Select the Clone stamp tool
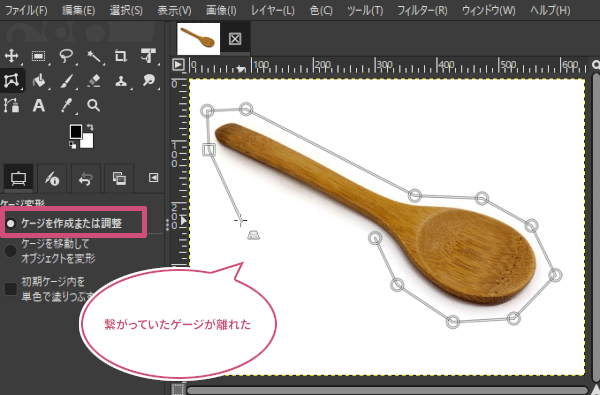The image size is (600, 395). tap(121, 80)
